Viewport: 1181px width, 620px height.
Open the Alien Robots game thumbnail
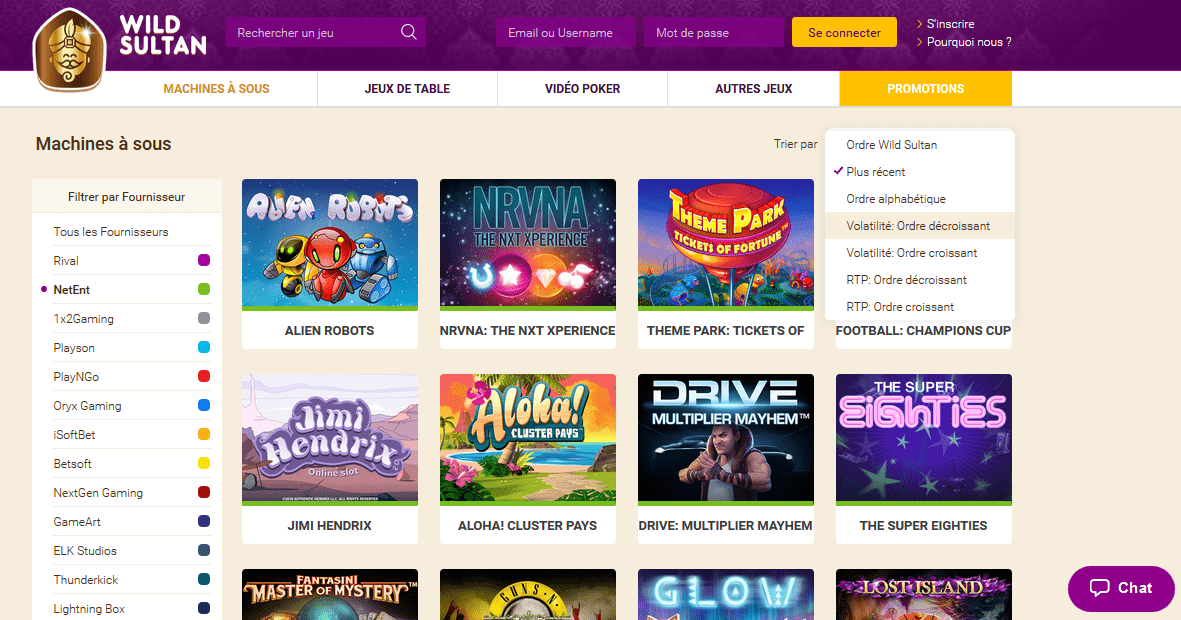point(329,243)
